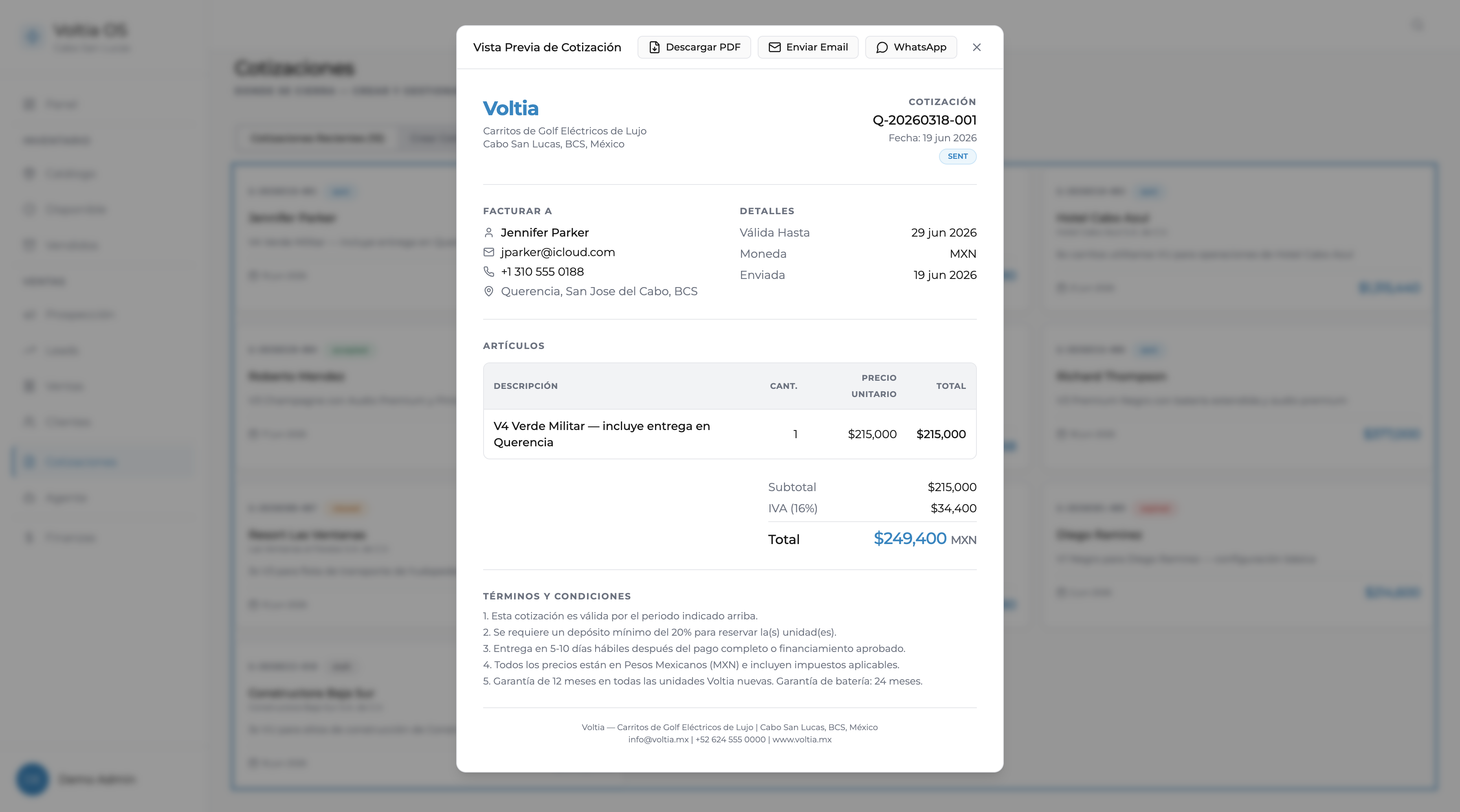Screen dimensions: 1460x812
Task: Click the quantity cell showing 1
Action: coord(795,434)
